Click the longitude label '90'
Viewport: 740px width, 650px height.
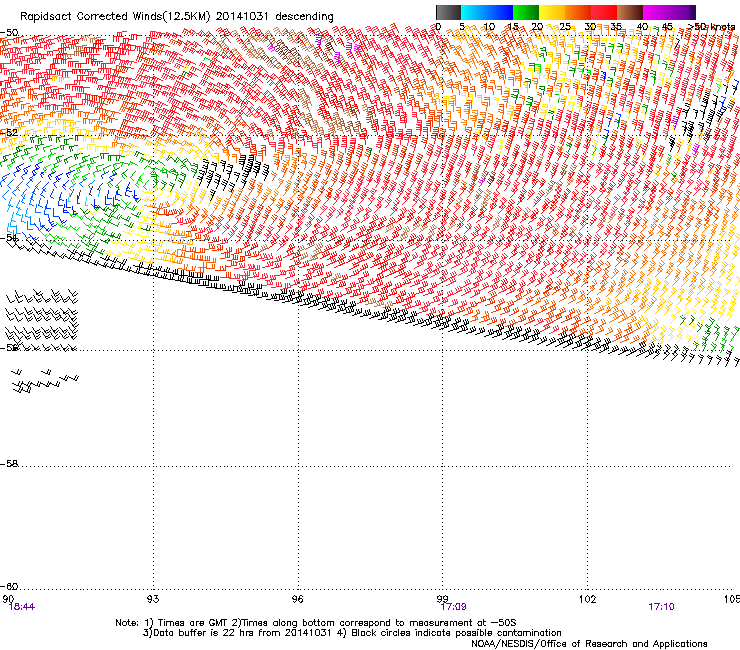(x=8, y=599)
